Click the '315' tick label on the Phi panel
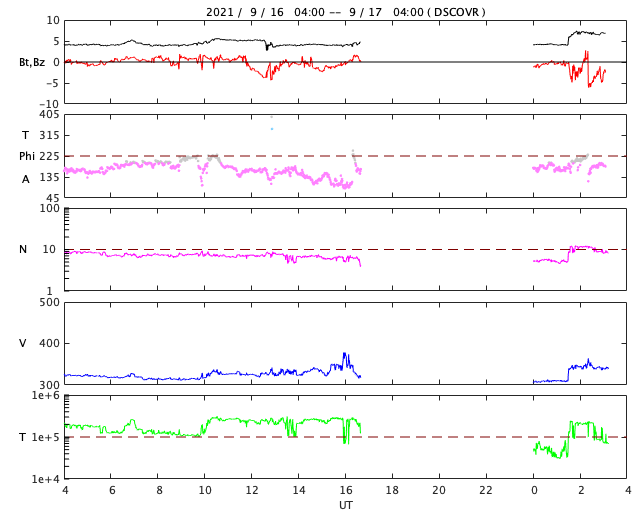This screenshot has width=640, height=512. [x=49, y=135]
